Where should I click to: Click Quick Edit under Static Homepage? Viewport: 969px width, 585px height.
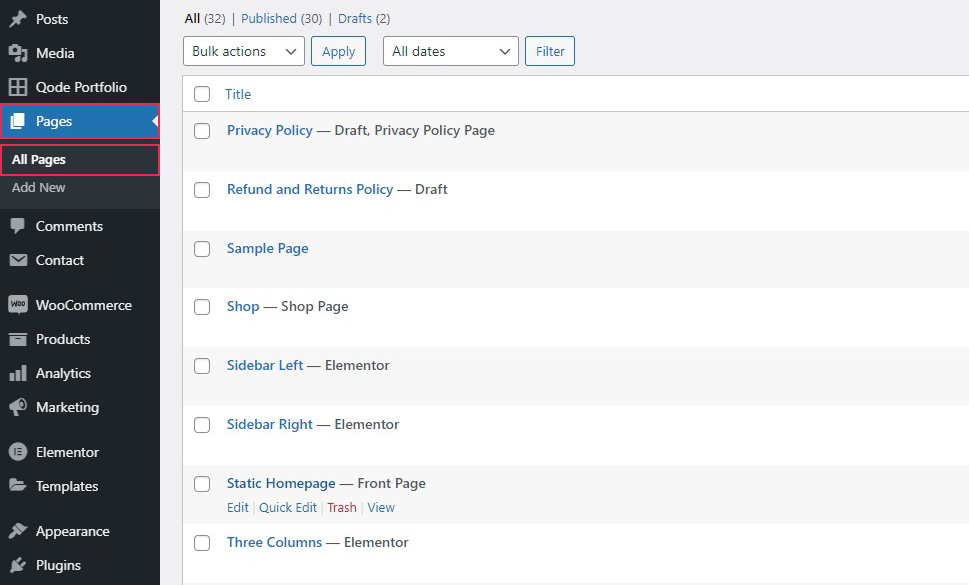(288, 508)
